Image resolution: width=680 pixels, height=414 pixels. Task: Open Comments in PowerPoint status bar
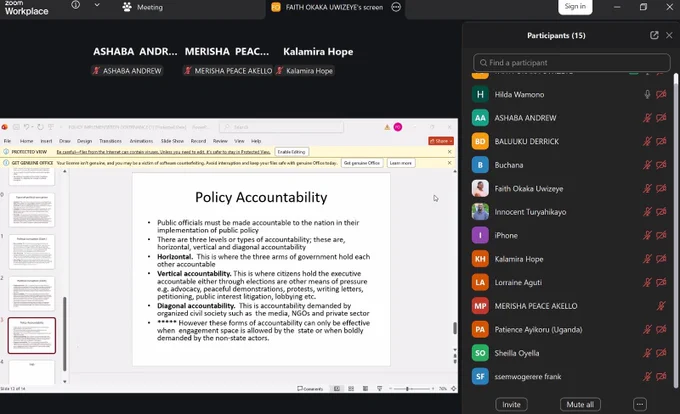tap(310, 388)
